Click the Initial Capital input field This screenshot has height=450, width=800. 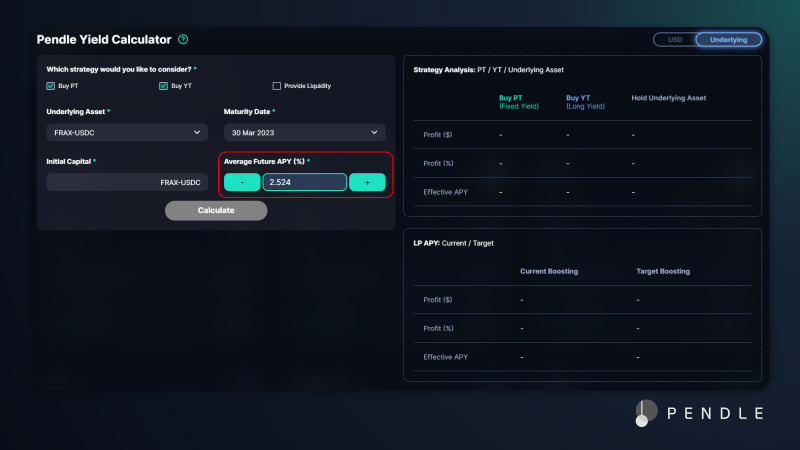click(x=126, y=182)
